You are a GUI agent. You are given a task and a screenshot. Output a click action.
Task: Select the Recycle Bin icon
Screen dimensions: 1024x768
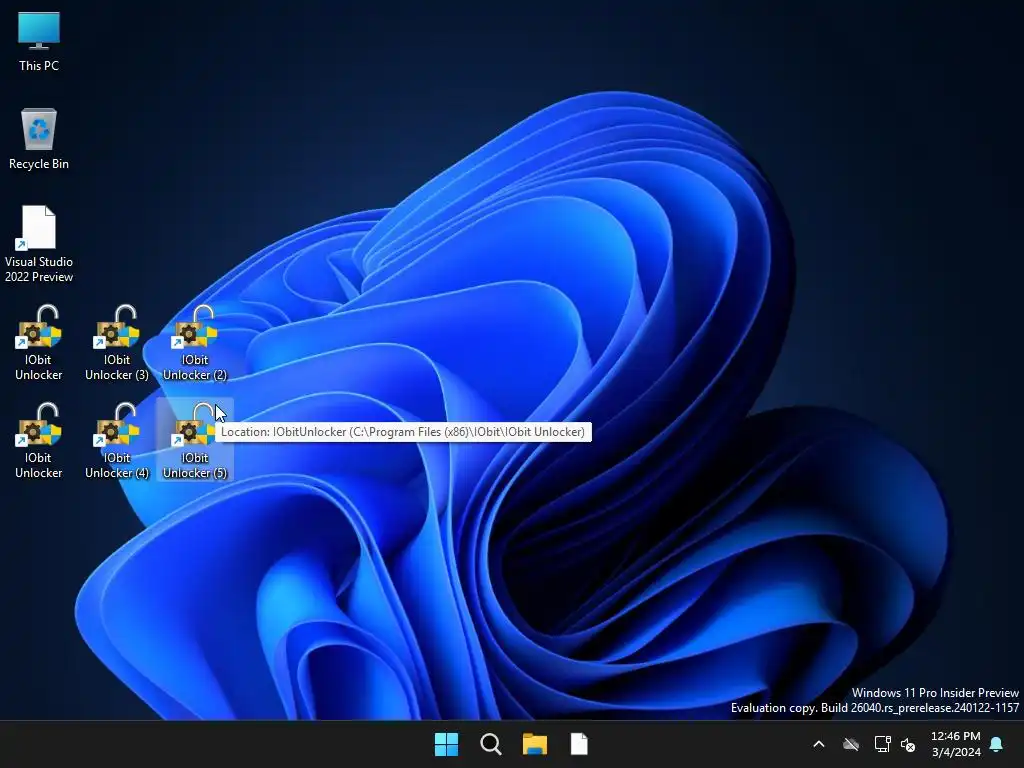tap(39, 139)
